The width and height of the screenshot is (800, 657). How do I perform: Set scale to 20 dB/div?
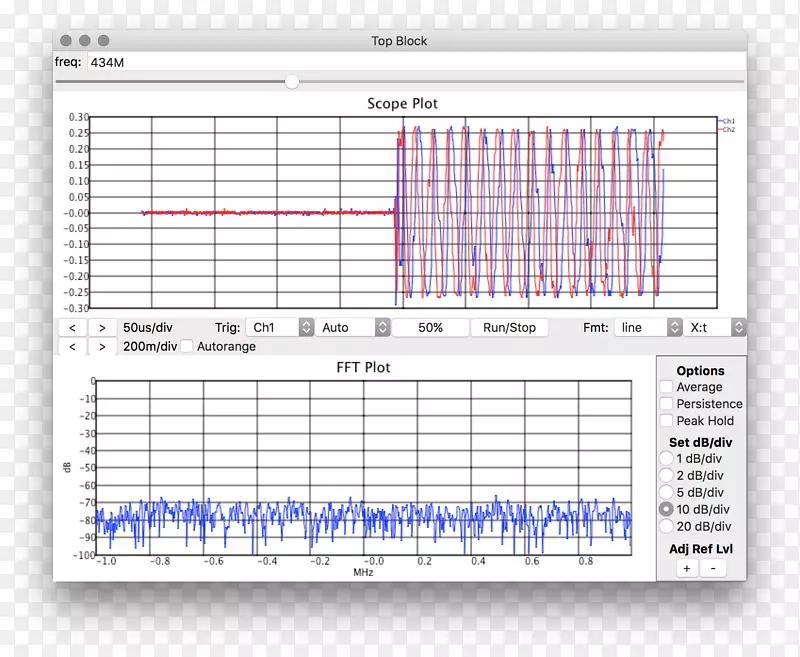point(667,526)
